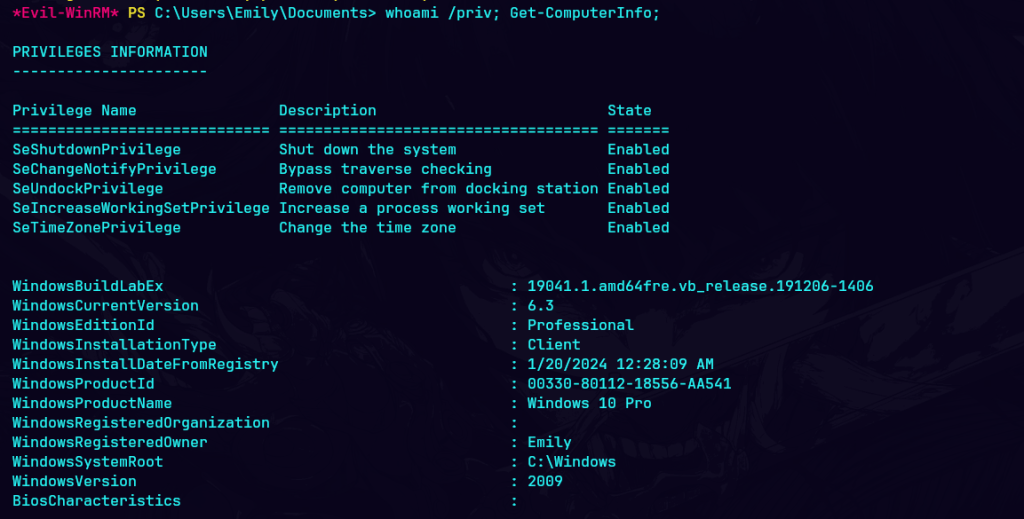Image resolution: width=1024 pixels, height=519 pixels.
Task: Click the 'Privilege Name' column header
Action: coord(74,110)
